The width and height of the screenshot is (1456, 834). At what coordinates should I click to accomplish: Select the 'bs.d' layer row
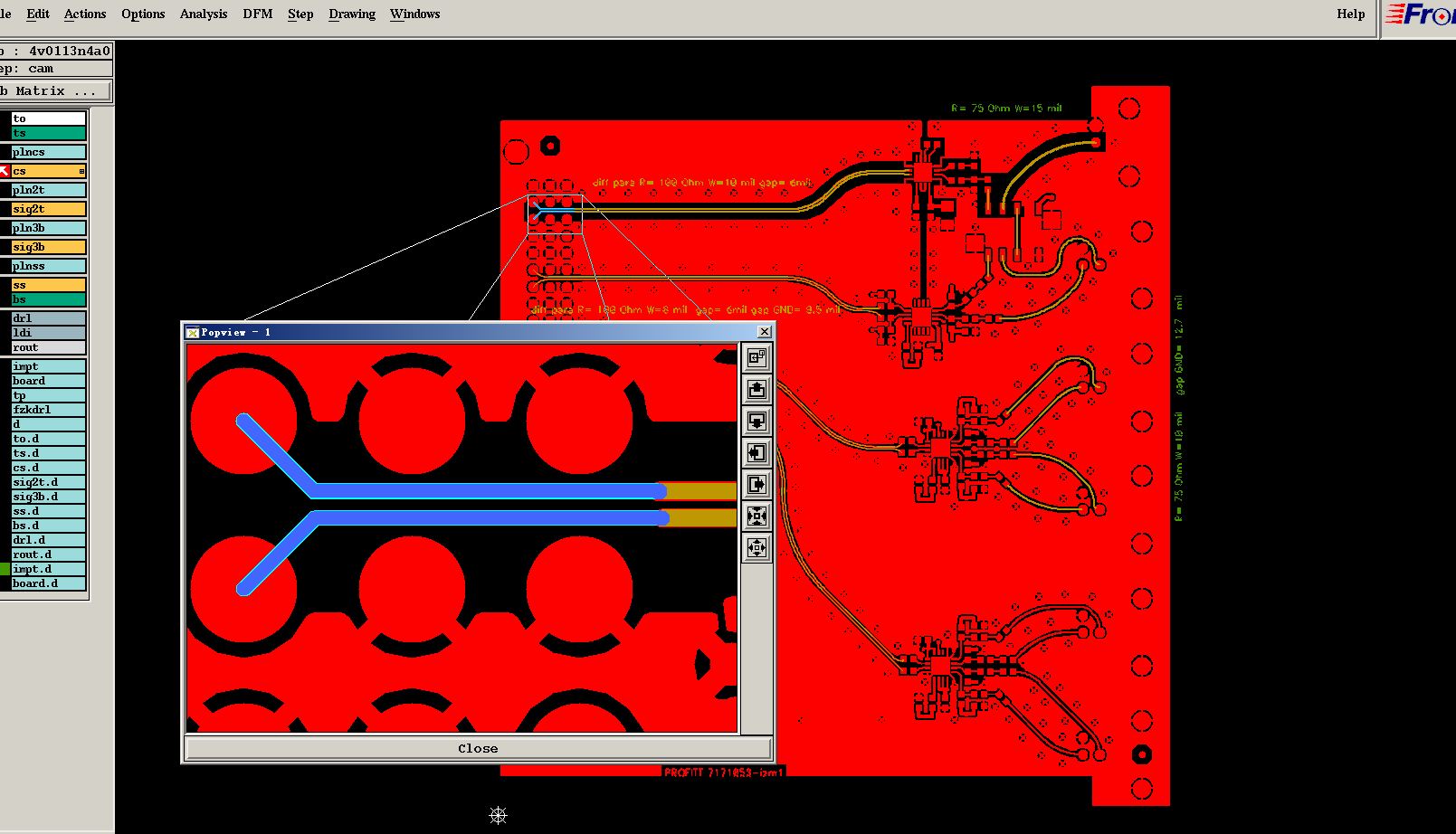point(49,526)
